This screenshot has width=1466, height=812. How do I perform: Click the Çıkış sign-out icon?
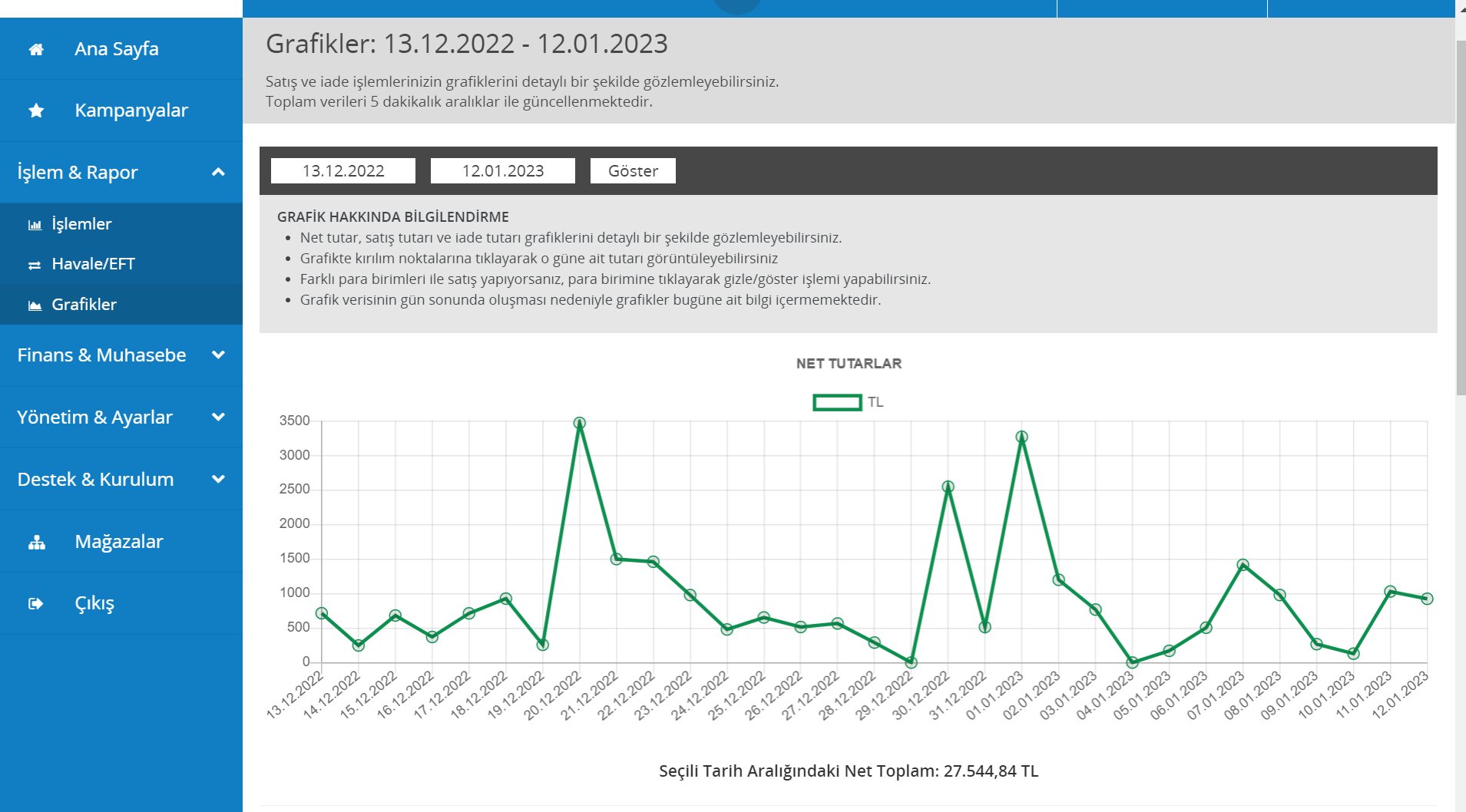36,603
